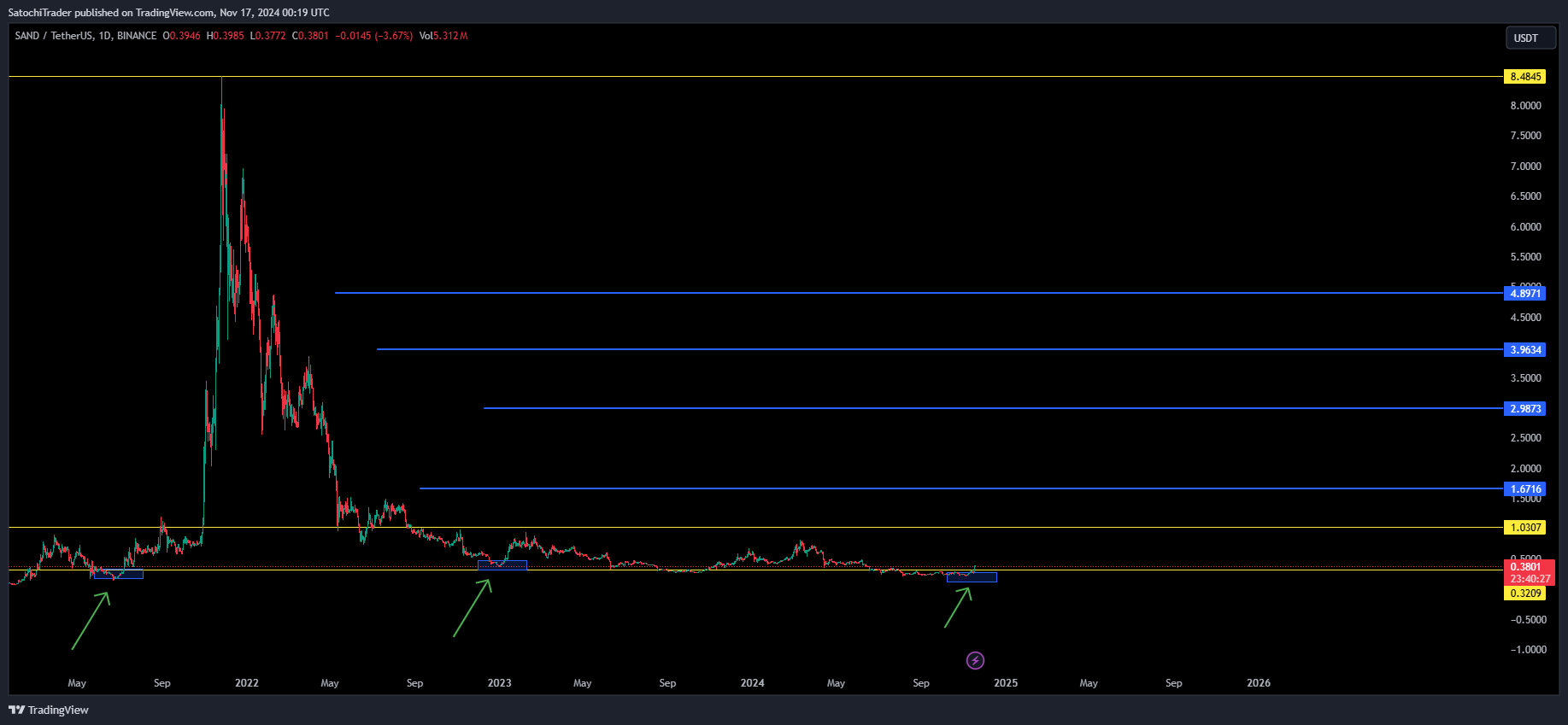Open the USDT currency selector
This screenshot has width=1568, height=725.
(x=1530, y=38)
